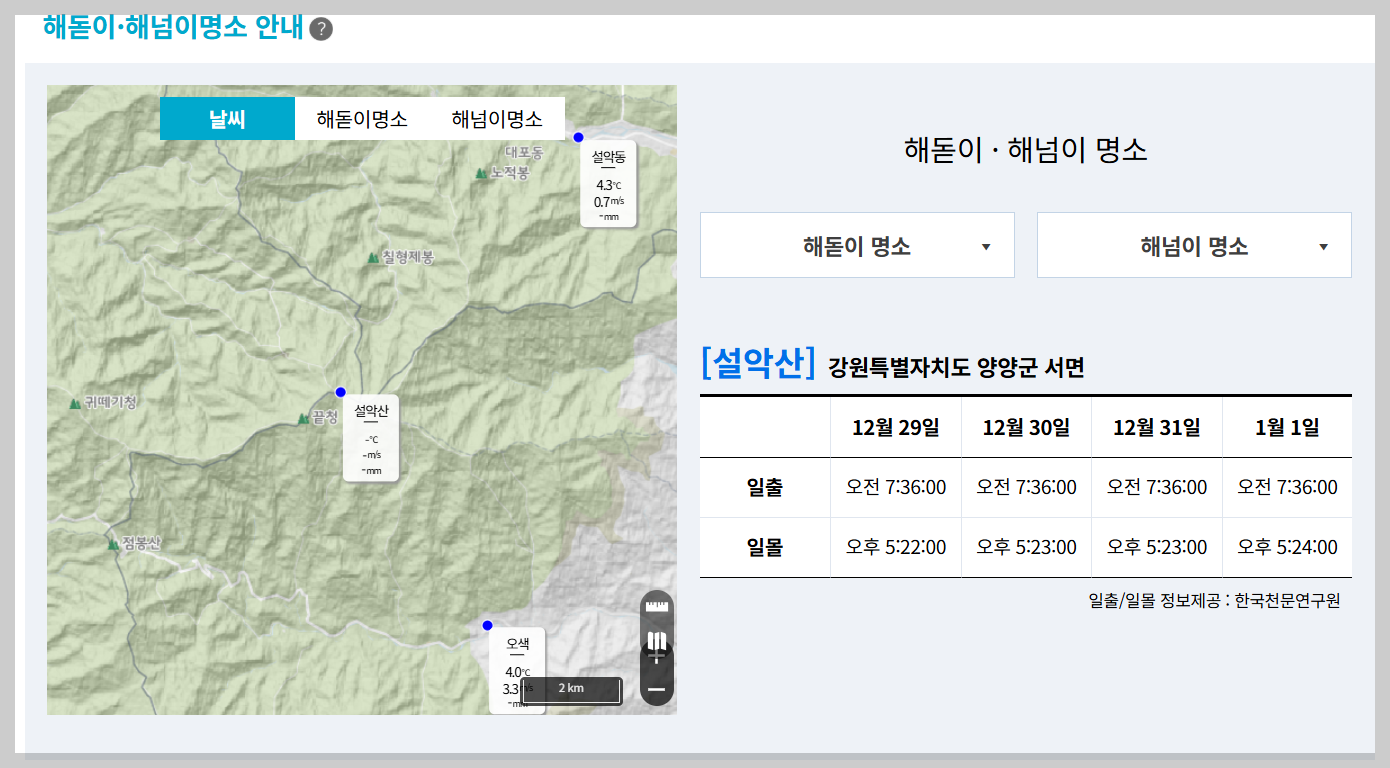Zoom out the map with minus button
The width and height of the screenshot is (1390, 768).
click(x=657, y=689)
